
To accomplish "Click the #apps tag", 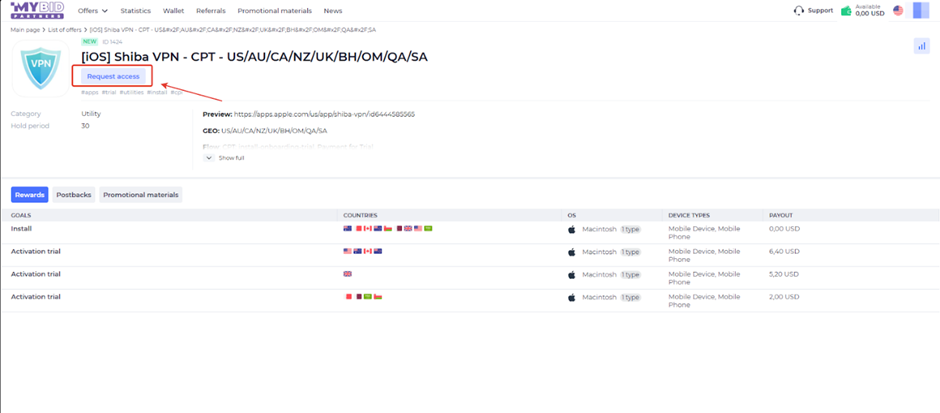I will pos(90,92).
